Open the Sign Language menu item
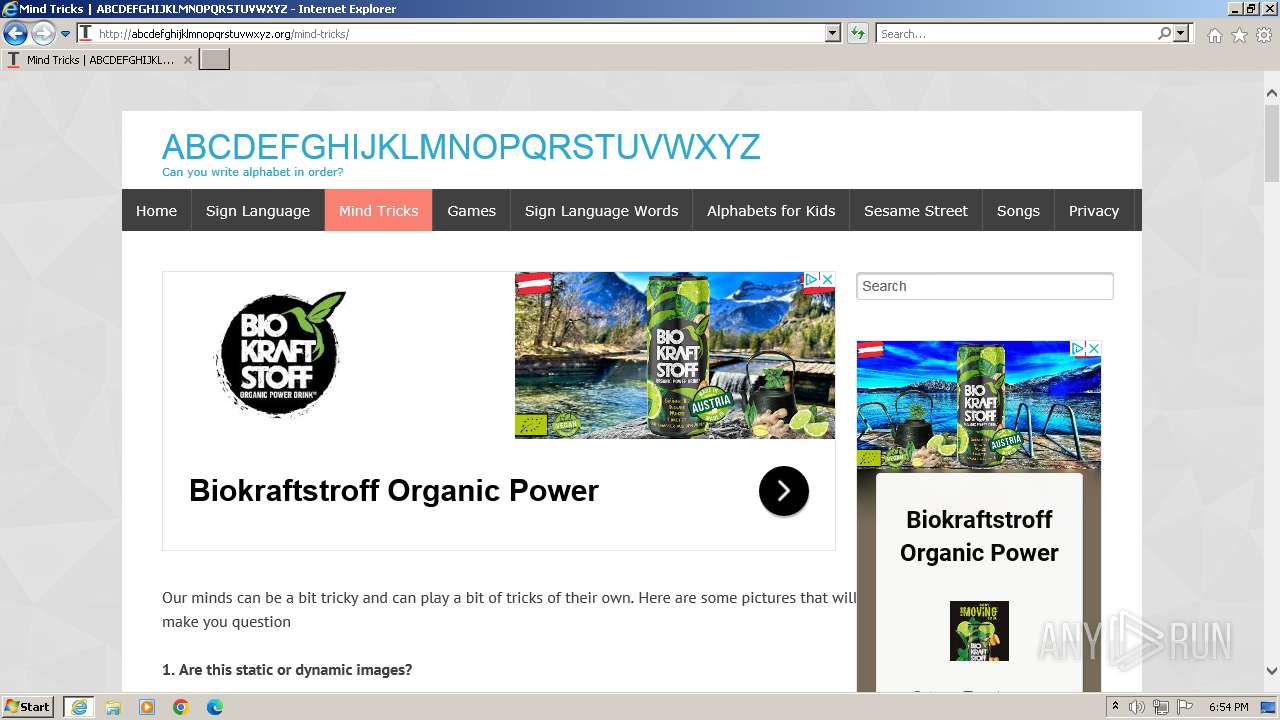Viewport: 1280px width, 720px height. 258,210
